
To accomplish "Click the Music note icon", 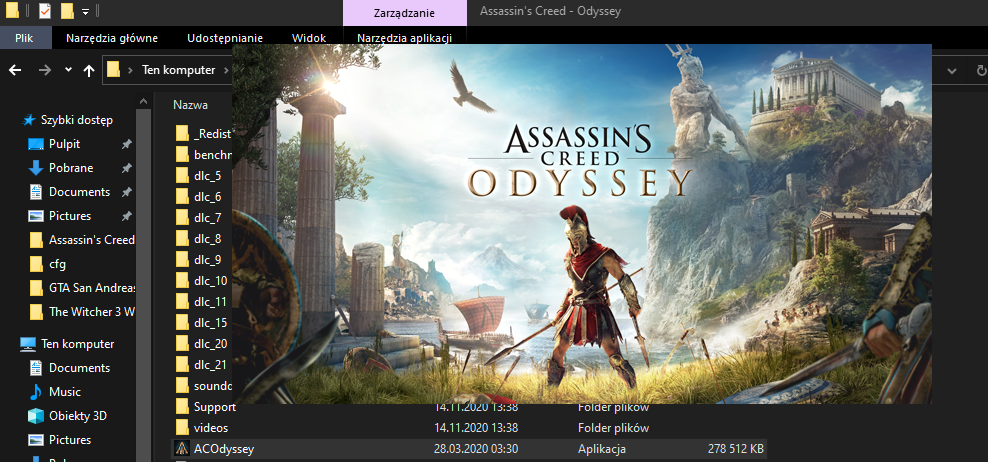I will pos(36,391).
